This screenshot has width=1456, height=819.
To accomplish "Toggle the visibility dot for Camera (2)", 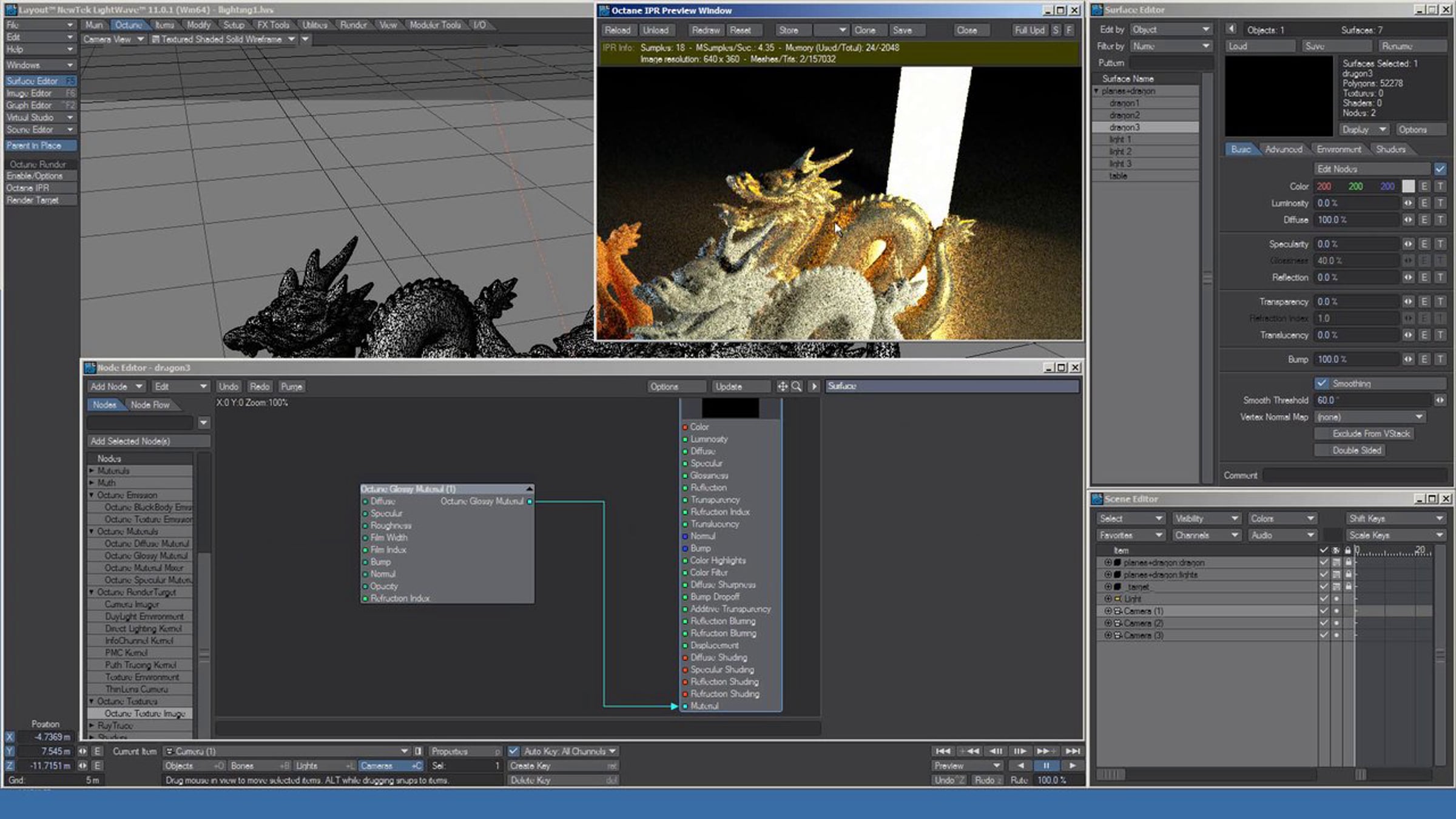I will [1336, 623].
